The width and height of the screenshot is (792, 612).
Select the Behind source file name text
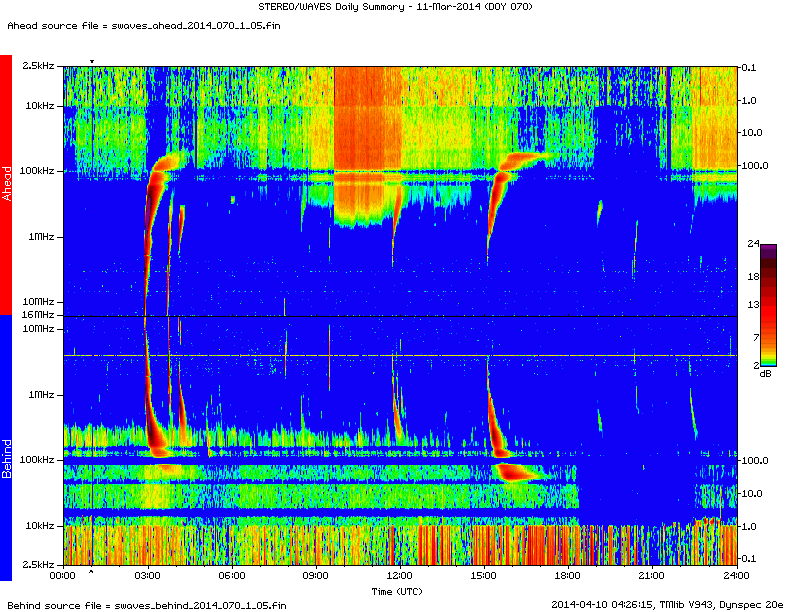click(x=201, y=605)
